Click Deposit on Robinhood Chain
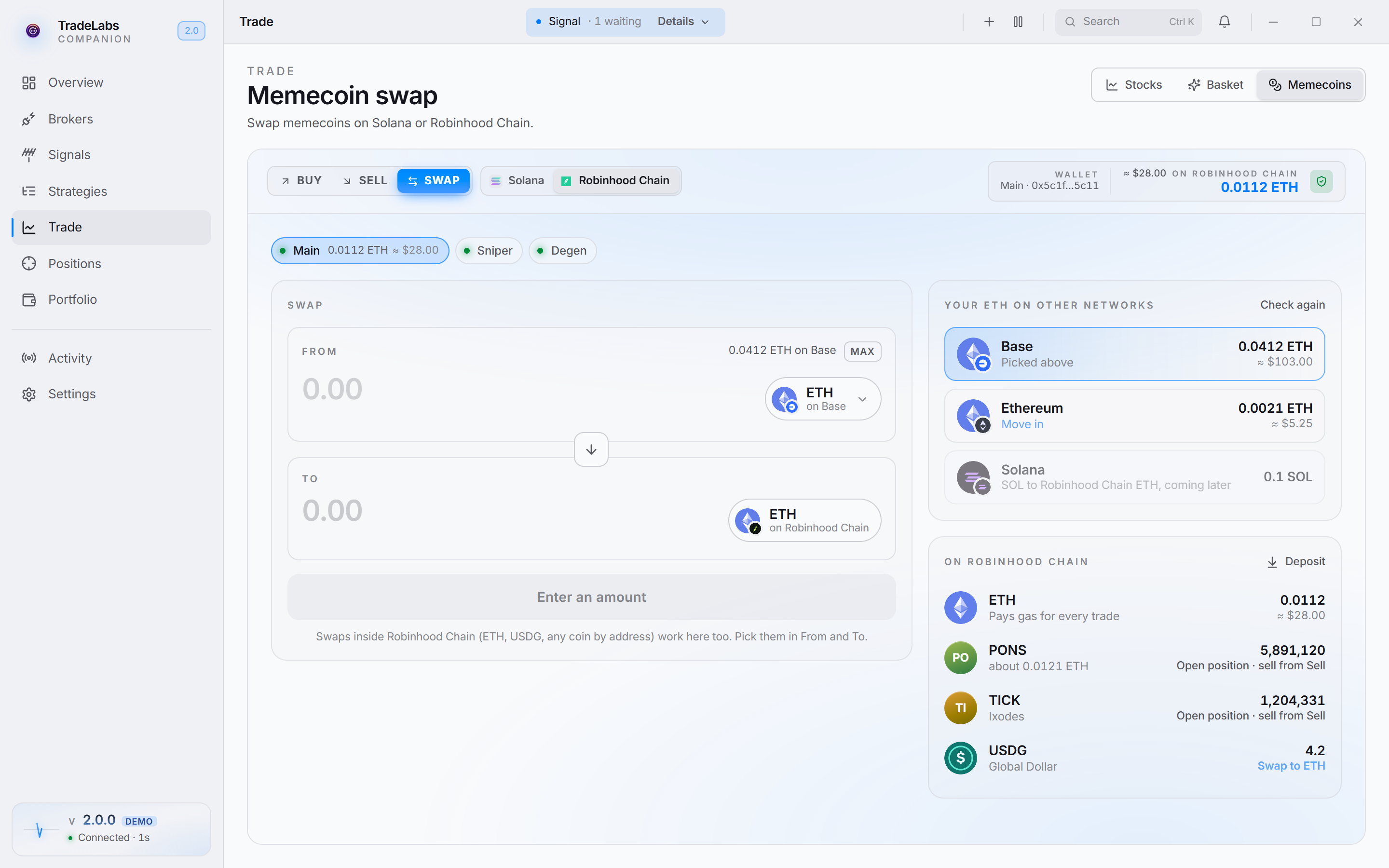Screen dimensions: 1389x868 1295,561
